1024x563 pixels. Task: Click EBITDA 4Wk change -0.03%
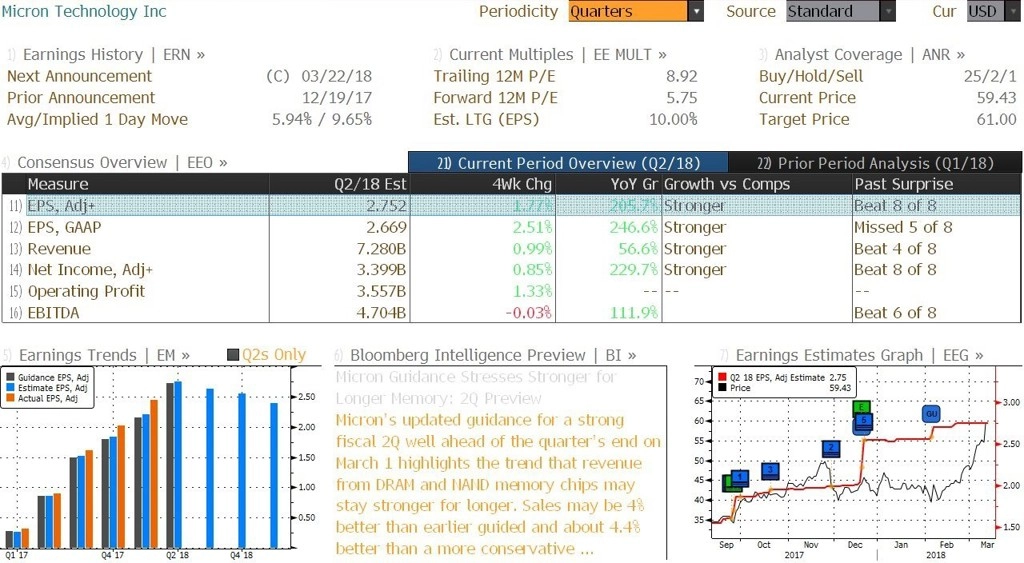pos(528,313)
